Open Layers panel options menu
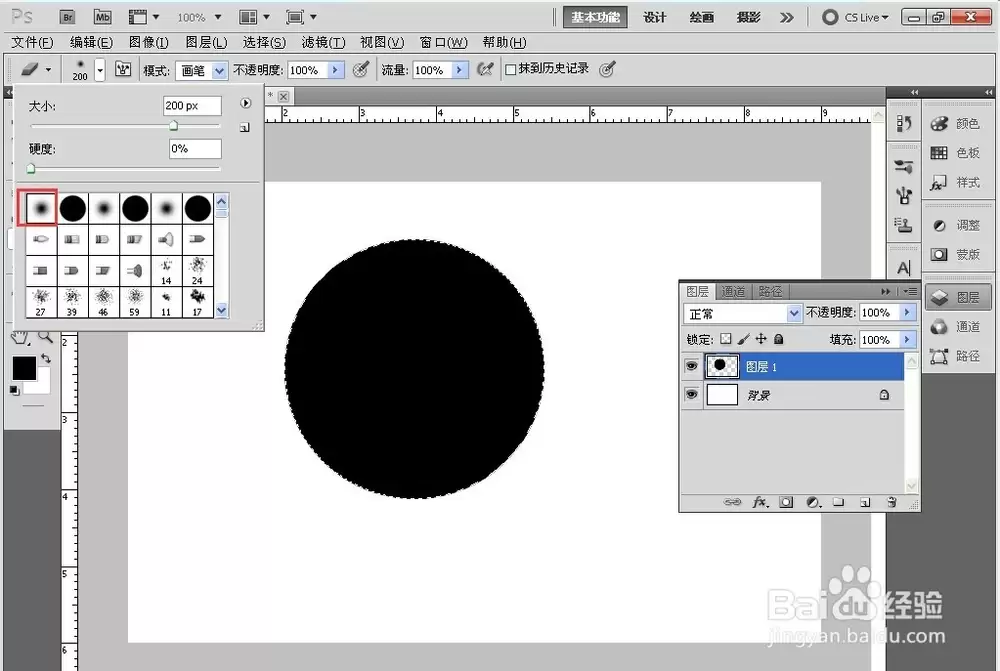 [x=911, y=291]
